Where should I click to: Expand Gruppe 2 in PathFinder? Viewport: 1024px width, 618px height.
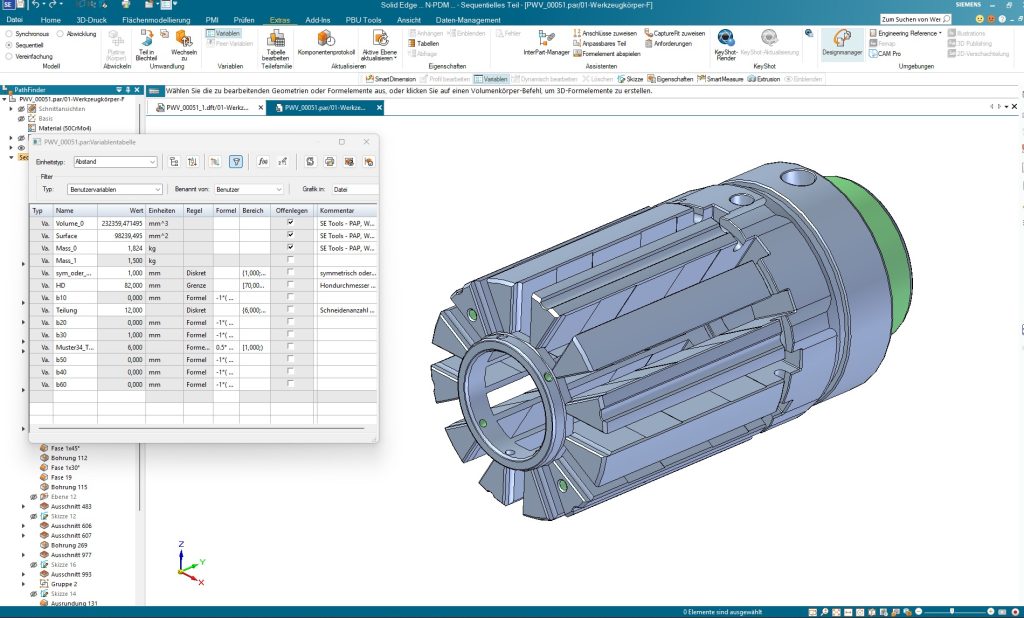pos(24,584)
